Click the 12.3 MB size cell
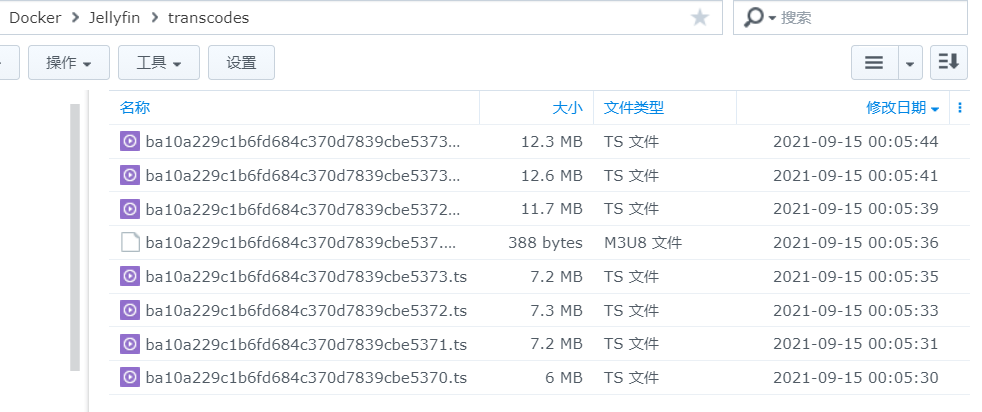This screenshot has height=412, width=982. [552, 142]
